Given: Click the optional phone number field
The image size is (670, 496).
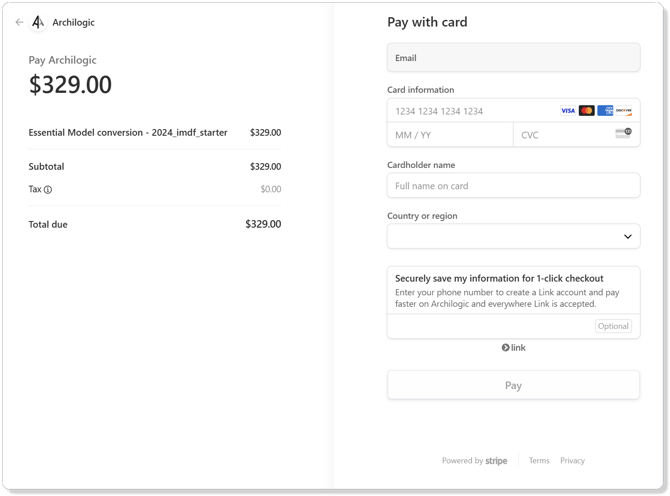Looking at the screenshot, I should pos(490,326).
